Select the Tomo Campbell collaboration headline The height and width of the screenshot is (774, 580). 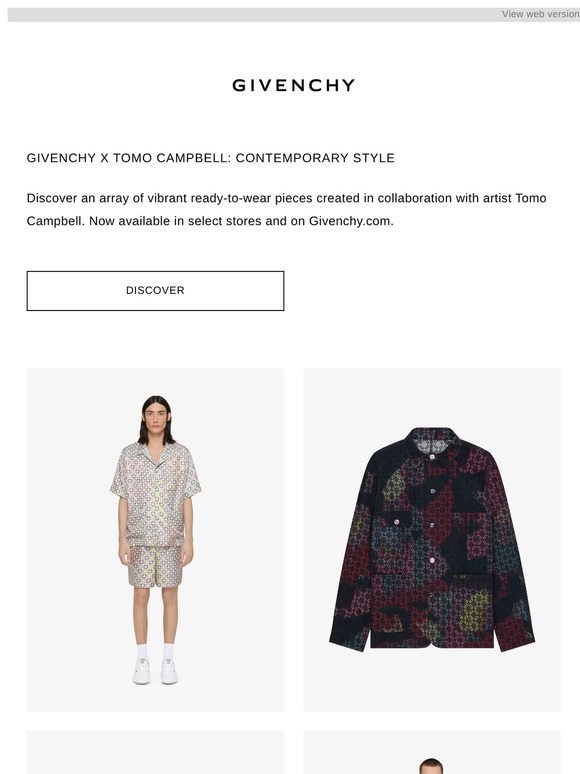tap(211, 158)
